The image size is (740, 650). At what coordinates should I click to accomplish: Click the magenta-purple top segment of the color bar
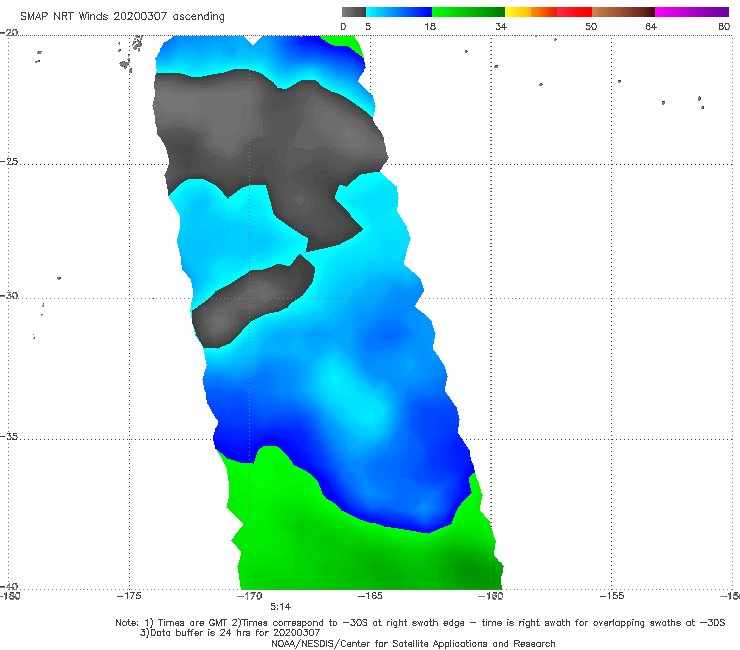(x=692, y=12)
